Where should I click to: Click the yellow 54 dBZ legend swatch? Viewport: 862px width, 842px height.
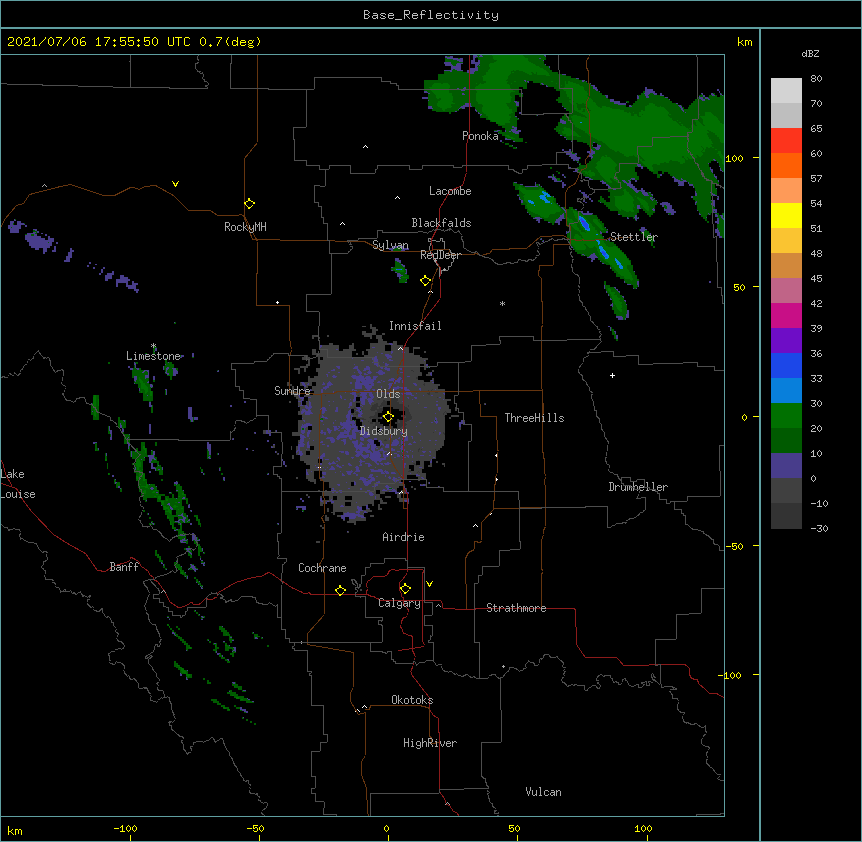click(786, 215)
